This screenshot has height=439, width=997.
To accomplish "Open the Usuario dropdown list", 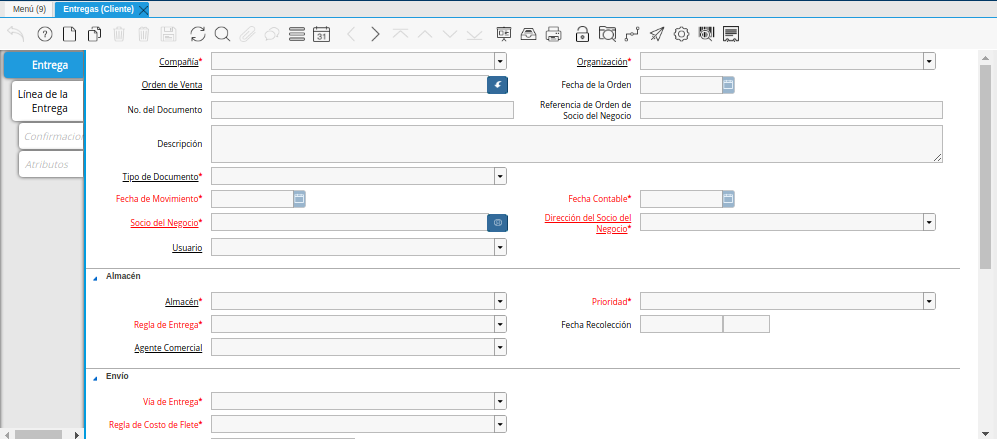I will click(x=501, y=247).
